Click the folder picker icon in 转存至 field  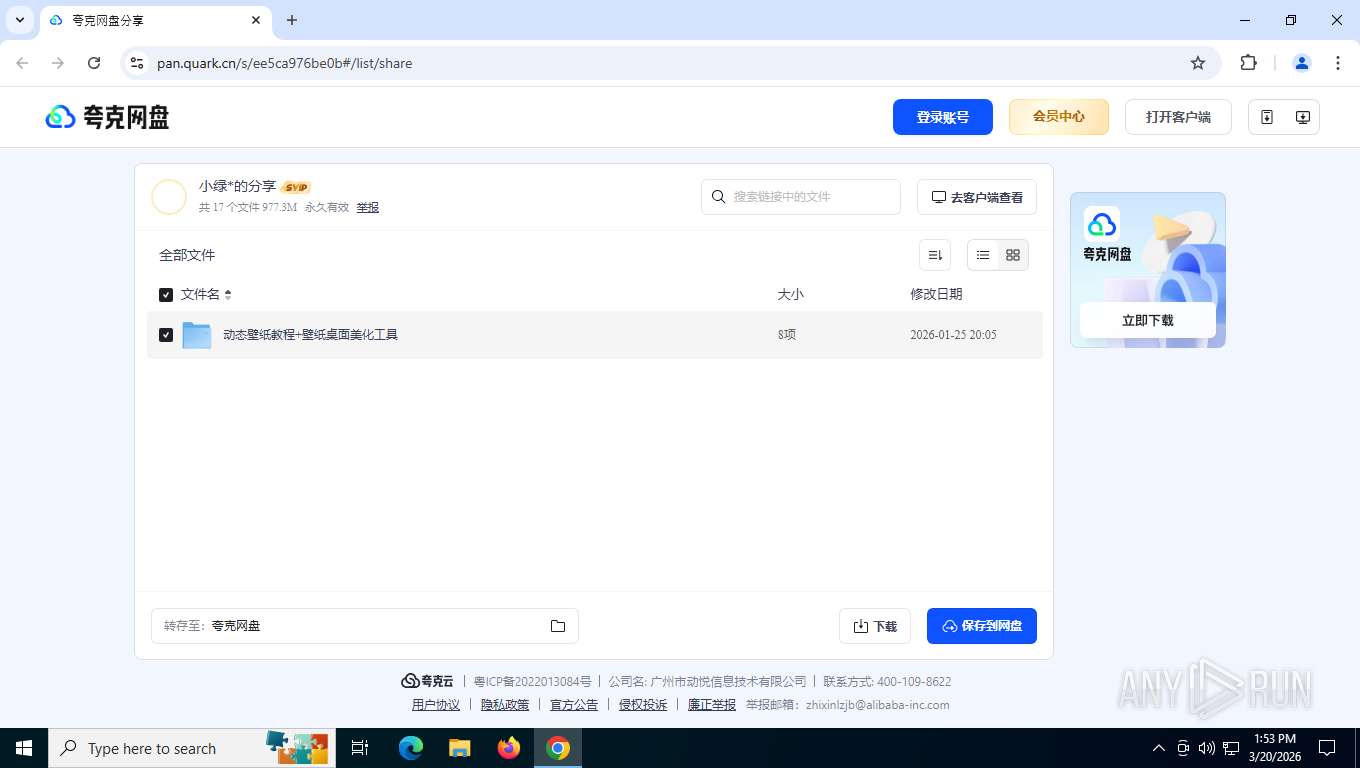pos(558,626)
